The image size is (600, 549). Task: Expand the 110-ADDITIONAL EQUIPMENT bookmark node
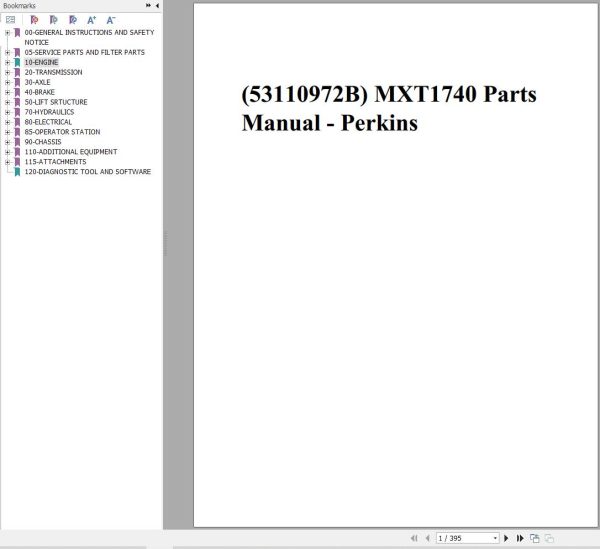7,152
